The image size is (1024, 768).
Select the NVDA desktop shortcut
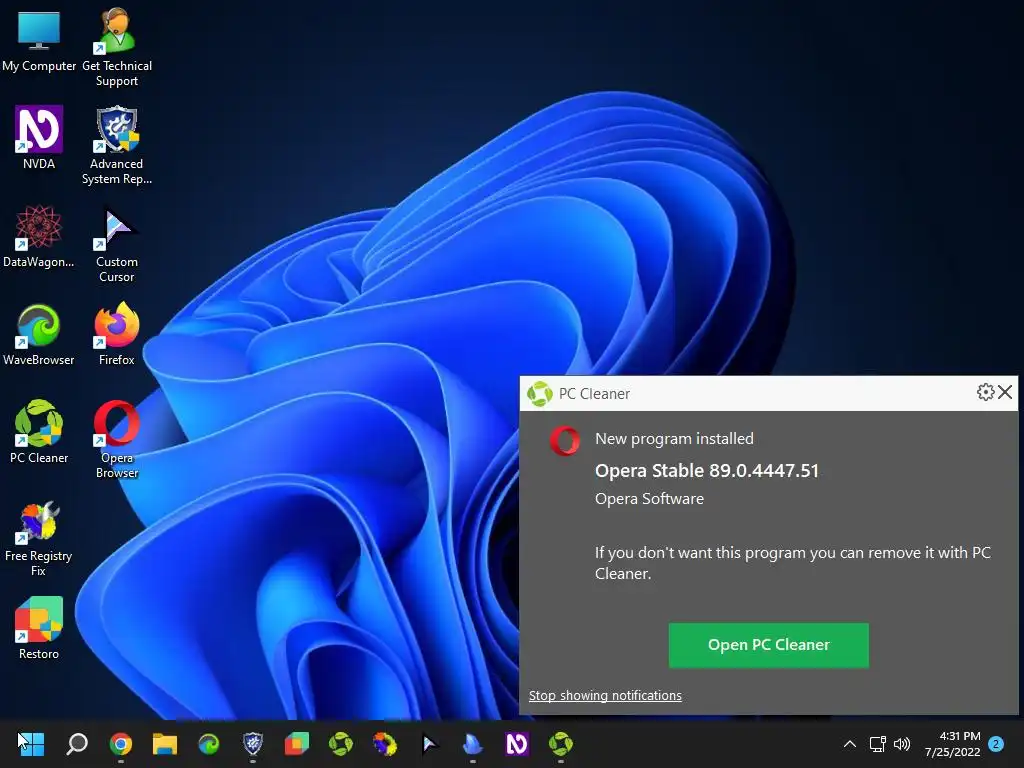point(39,138)
